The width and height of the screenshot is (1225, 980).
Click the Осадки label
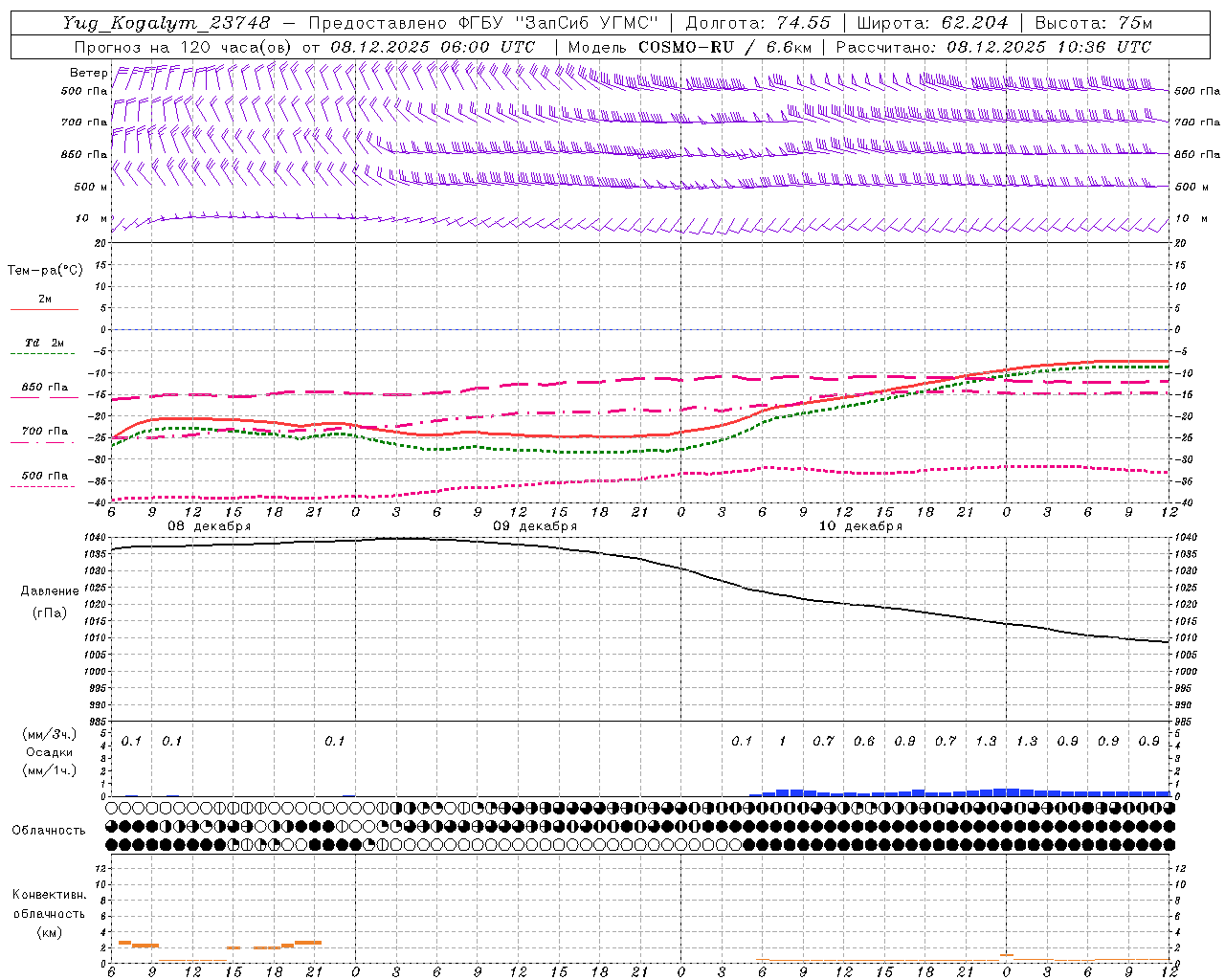click(x=49, y=752)
